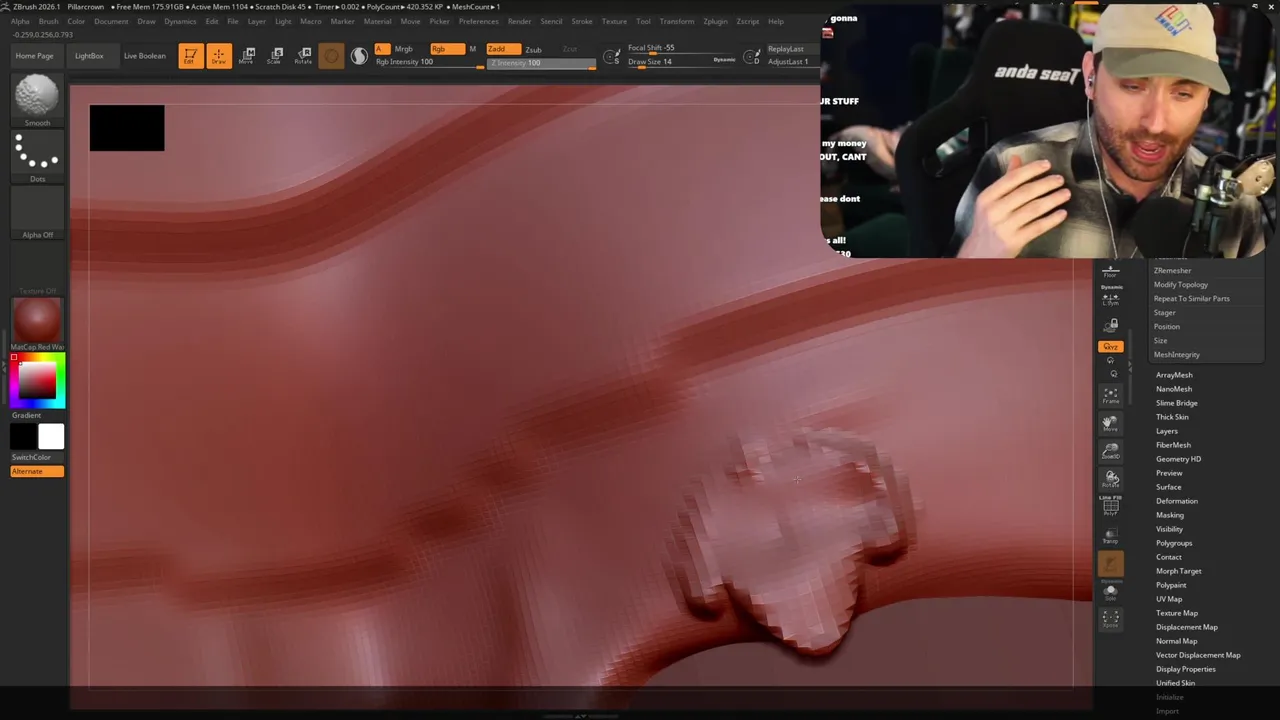Click the Frame view icon
Screen dimensions: 1280x720
tap(1111, 395)
